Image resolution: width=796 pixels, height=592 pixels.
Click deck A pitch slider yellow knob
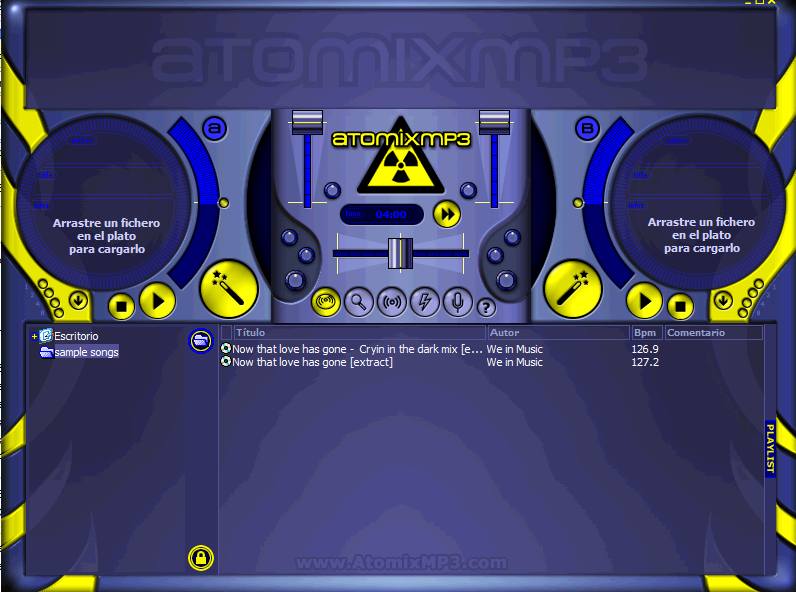tap(223, 203)
